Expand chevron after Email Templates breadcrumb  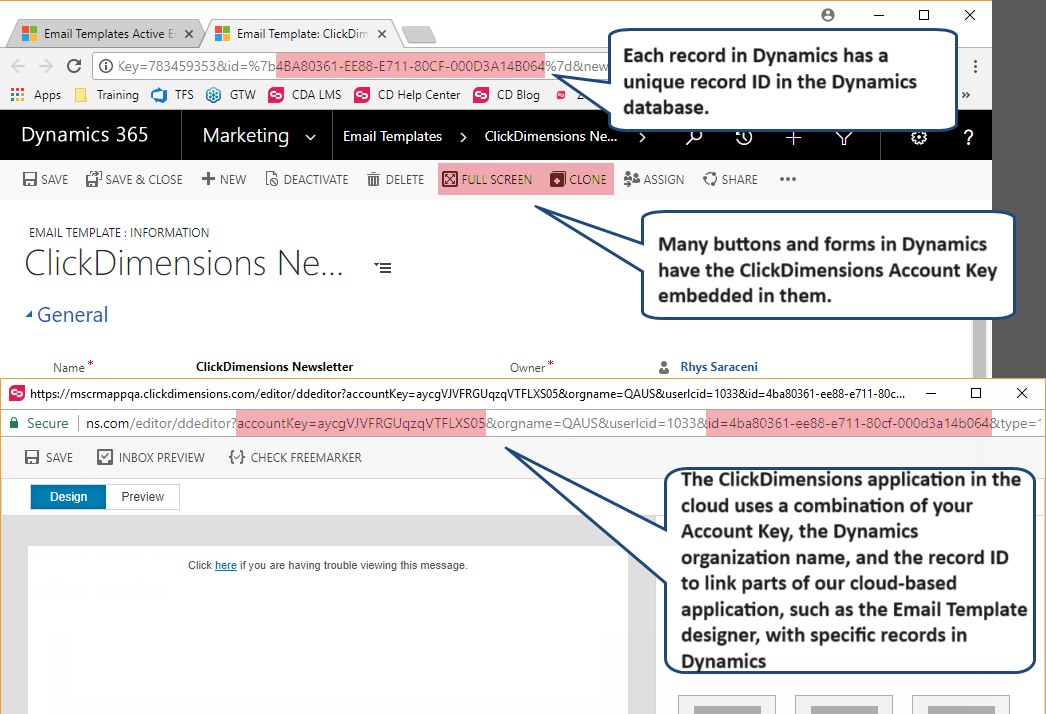point(463,137)
